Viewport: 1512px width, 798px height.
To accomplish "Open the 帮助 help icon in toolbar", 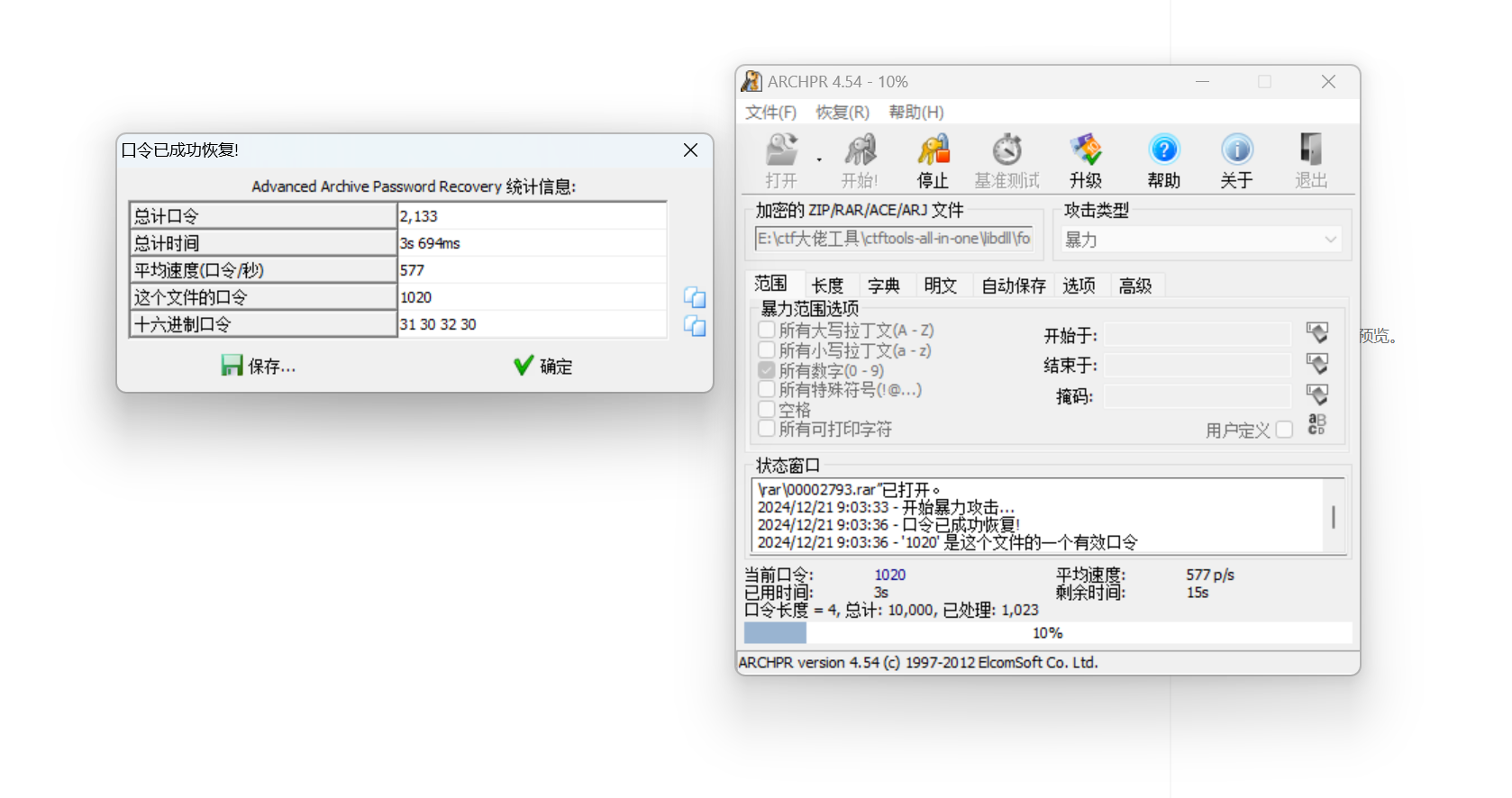I will [1163, 160].
